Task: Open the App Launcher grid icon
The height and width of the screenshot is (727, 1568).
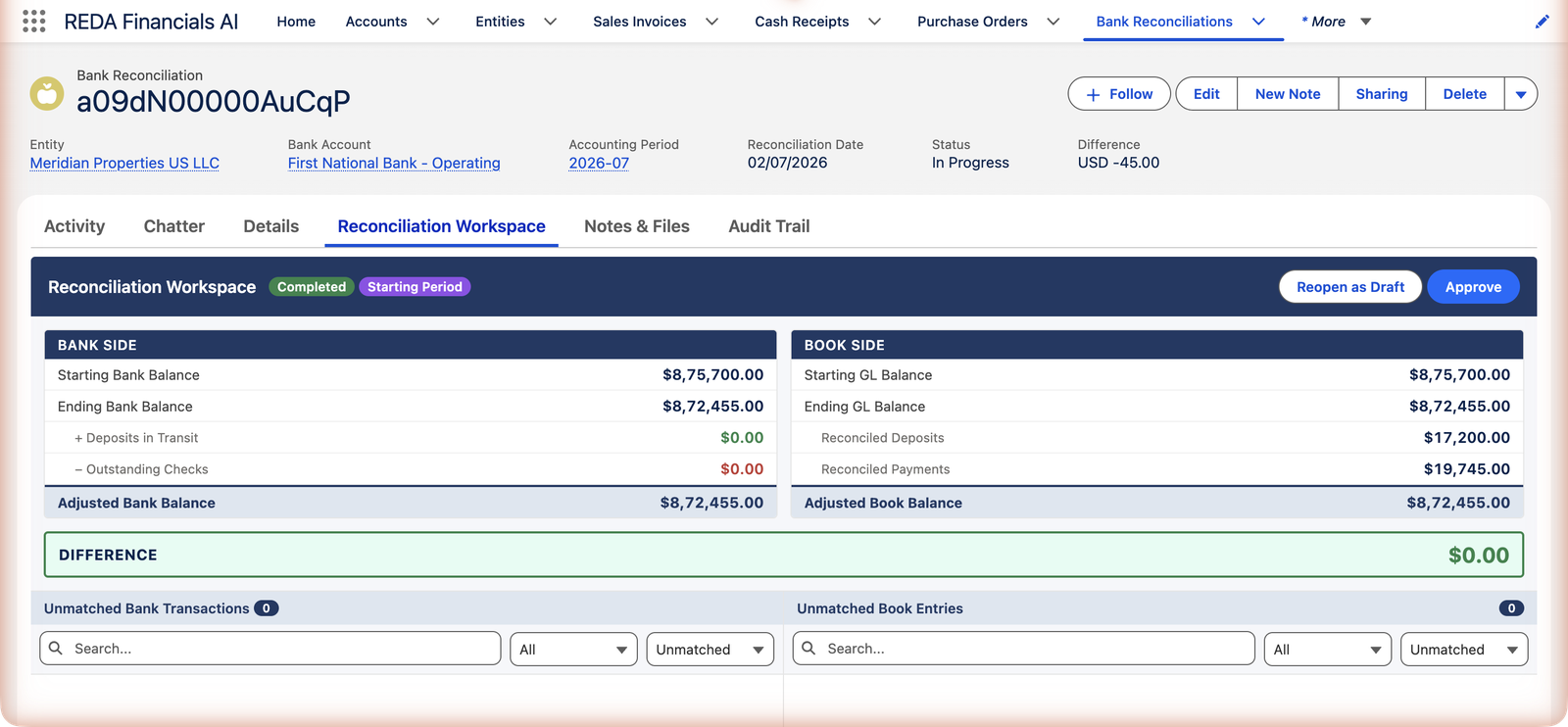Action: pos(34,22)
